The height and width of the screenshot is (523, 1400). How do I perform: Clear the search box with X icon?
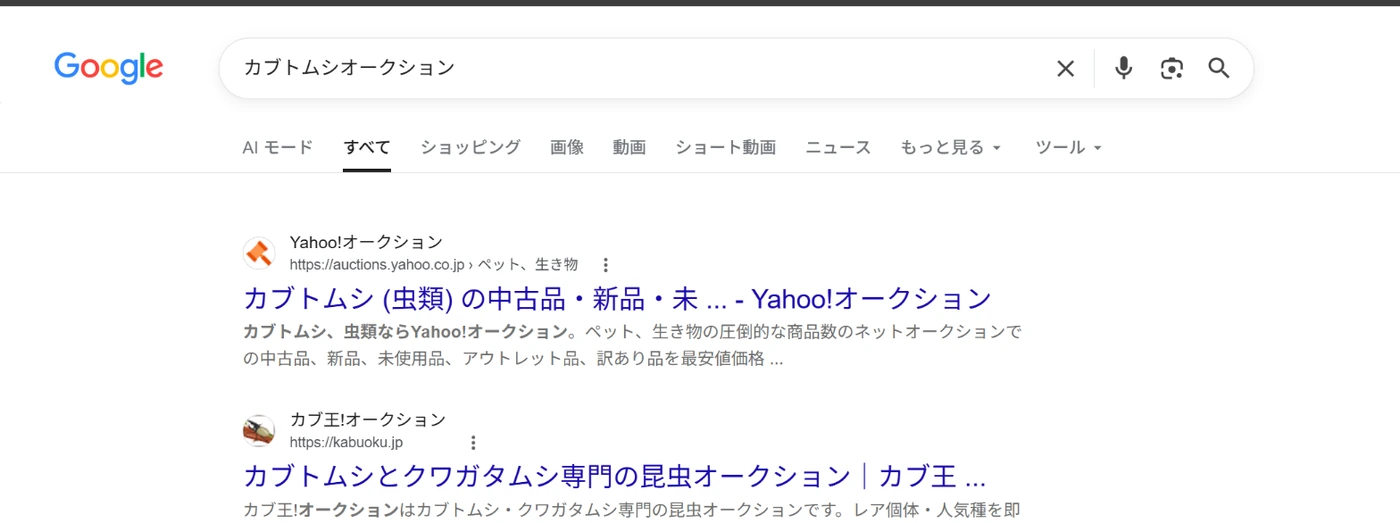click(x=1065, y=68)
